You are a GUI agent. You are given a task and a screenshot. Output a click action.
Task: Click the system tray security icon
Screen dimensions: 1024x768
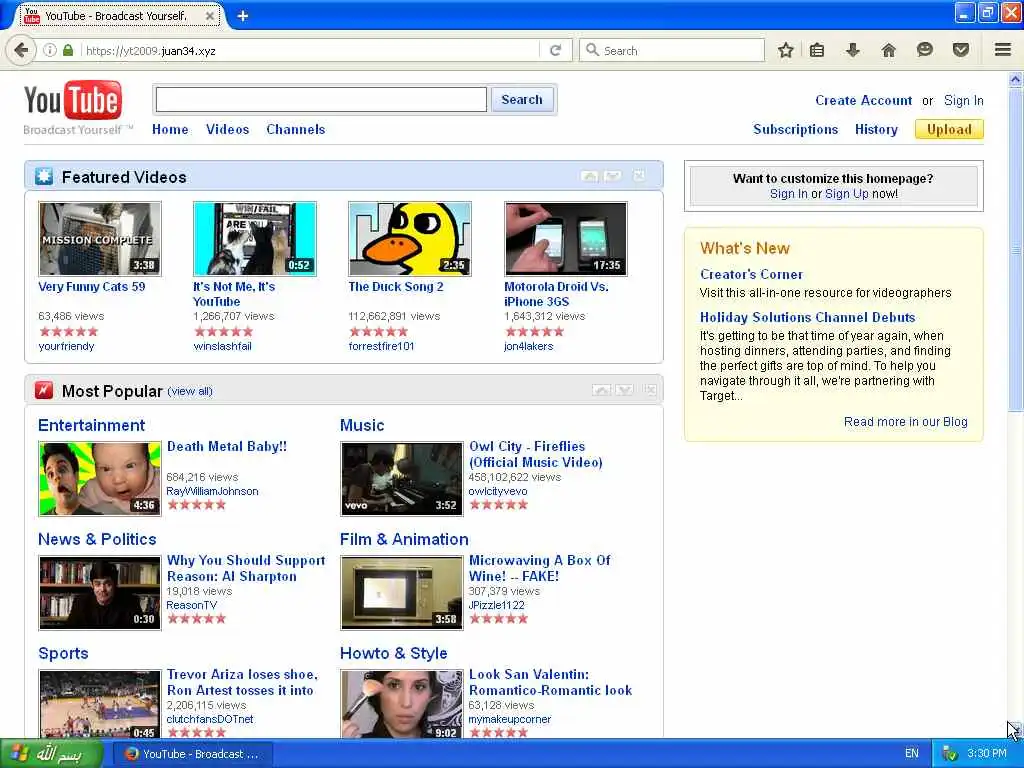tap(951, 754)
